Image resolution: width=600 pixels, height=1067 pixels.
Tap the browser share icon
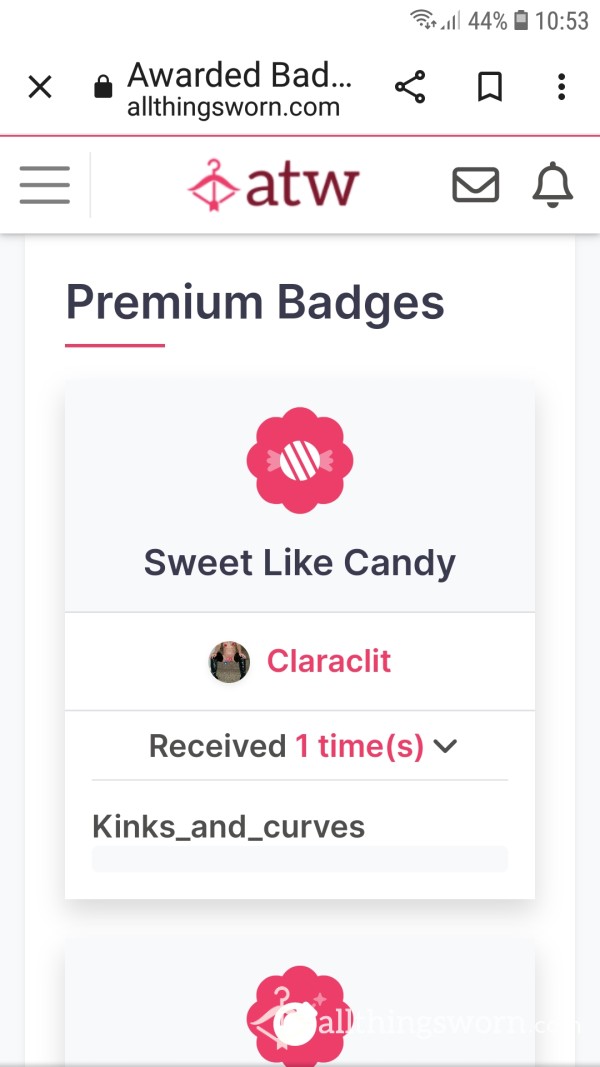pyautogui.click(x=410, y=87)
